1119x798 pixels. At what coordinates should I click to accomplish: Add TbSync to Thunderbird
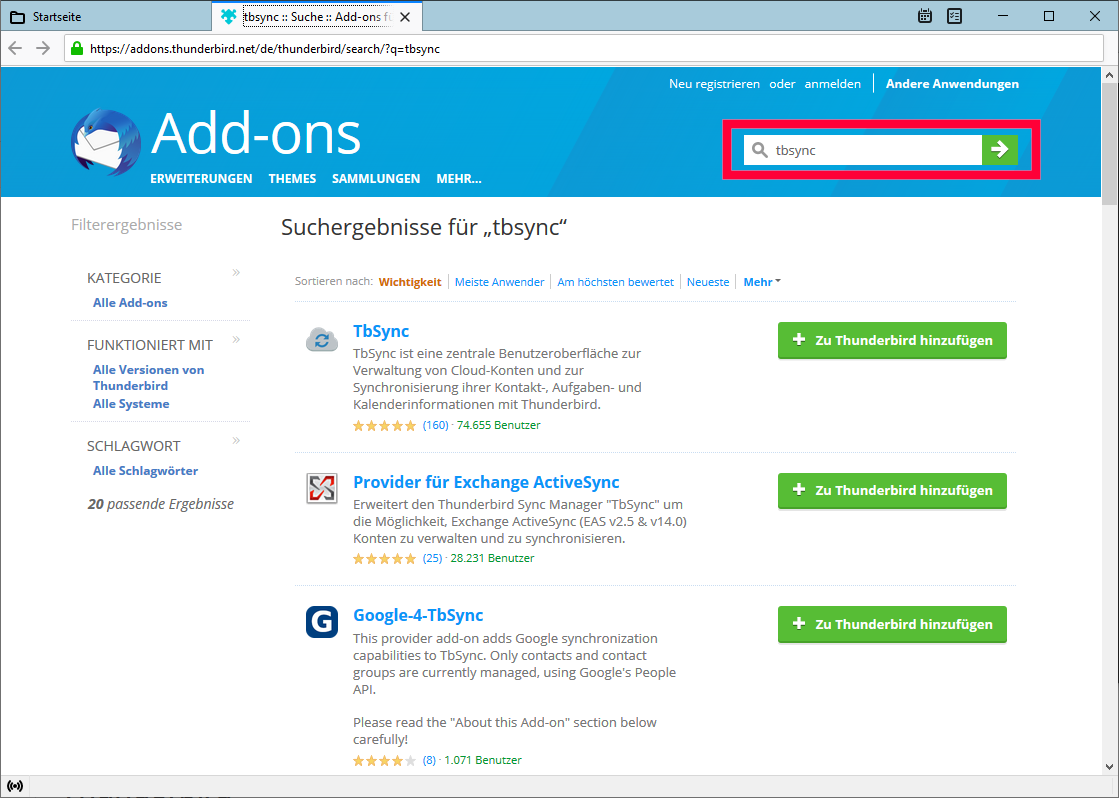coord(892,340)
